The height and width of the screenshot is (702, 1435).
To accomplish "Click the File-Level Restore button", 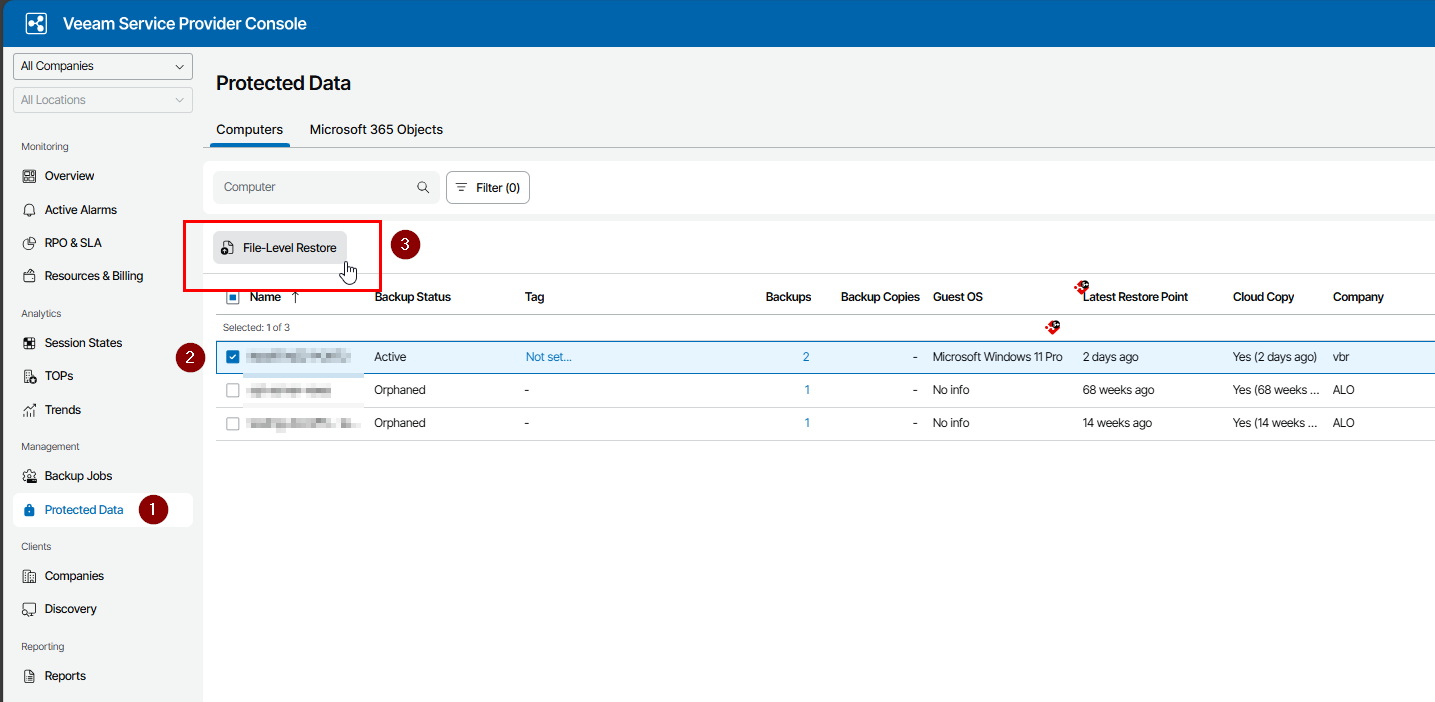I will 280,248.
